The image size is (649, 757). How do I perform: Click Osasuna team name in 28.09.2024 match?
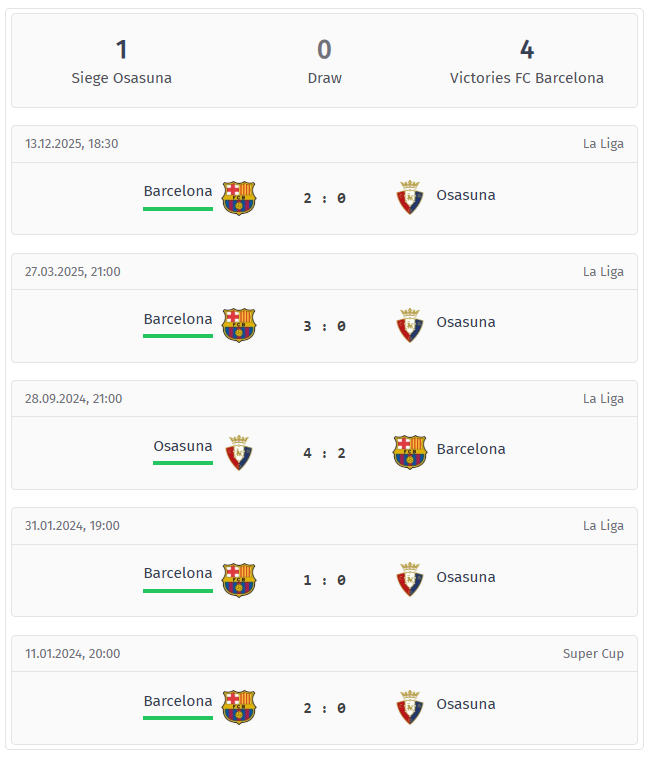tap(183, 446)
